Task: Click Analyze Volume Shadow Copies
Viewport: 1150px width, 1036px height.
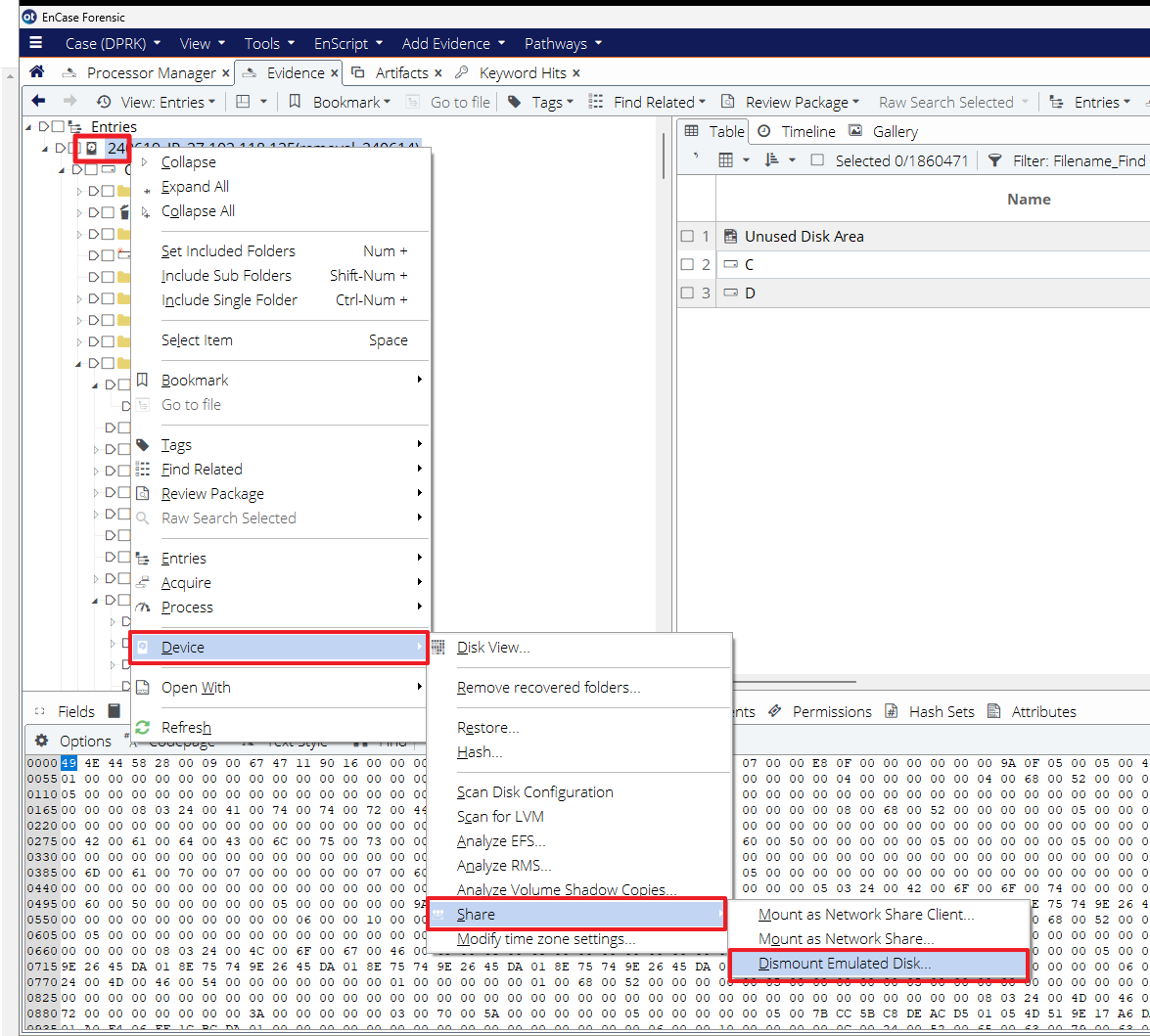Action: point(567,889)
